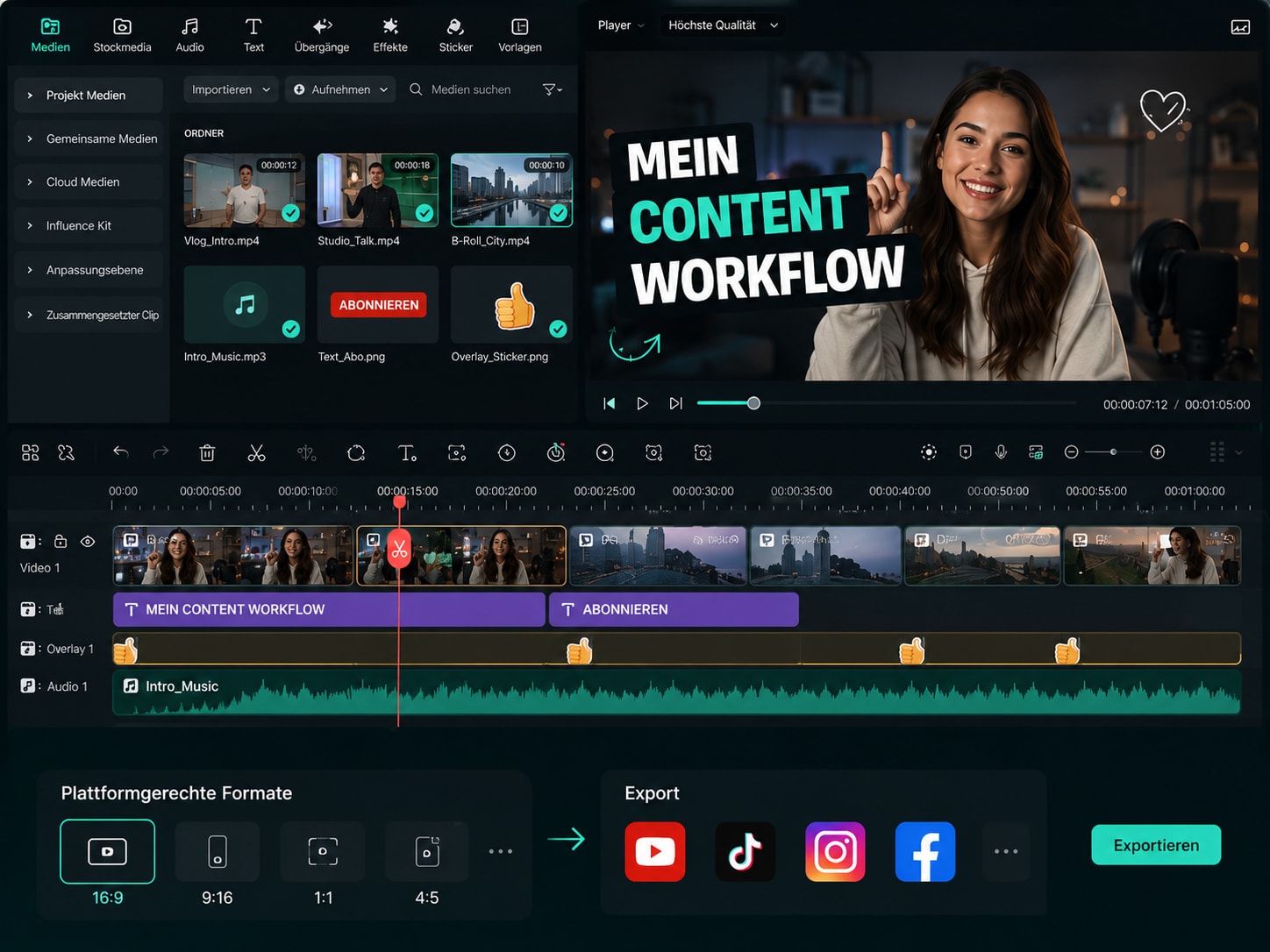Open the Audio tab
Screen dimensions: 1270x952
click(189, 35)
